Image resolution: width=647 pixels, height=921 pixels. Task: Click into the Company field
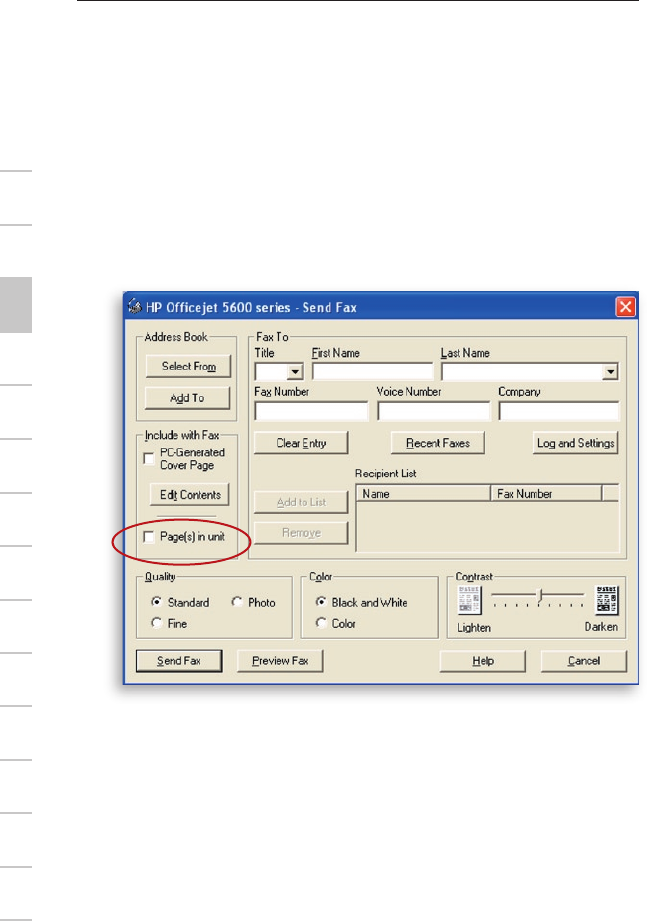pos(559,411)
